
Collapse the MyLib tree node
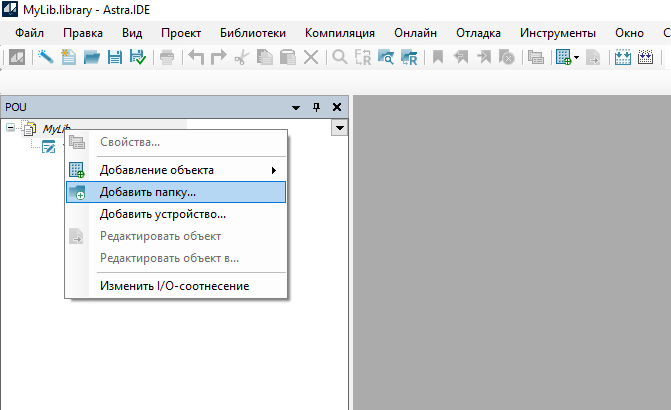(11, 128)
